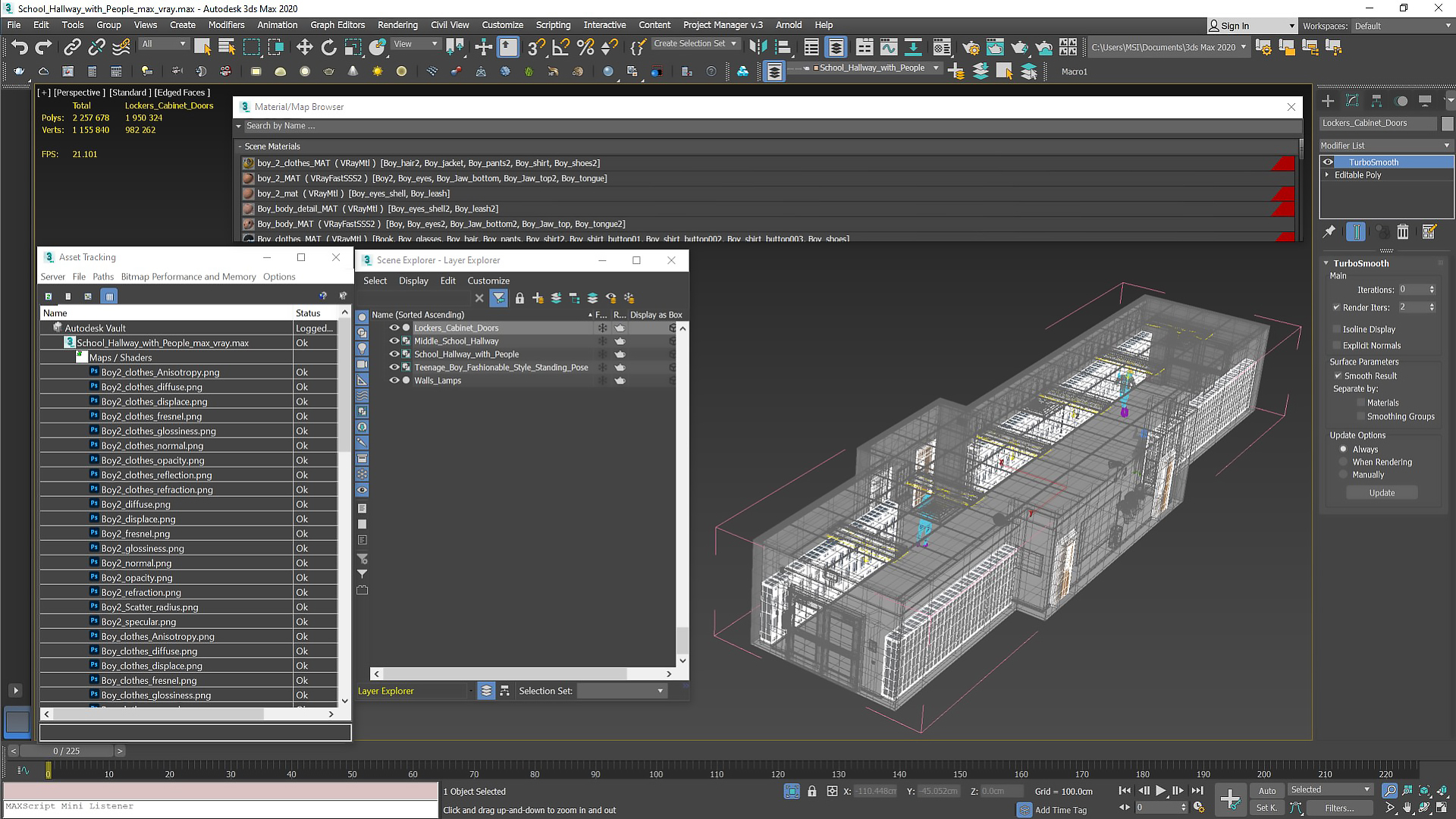Hide the Middle_School_Hallway layer
The image size is (1456, 819).
tap(394, 341)
